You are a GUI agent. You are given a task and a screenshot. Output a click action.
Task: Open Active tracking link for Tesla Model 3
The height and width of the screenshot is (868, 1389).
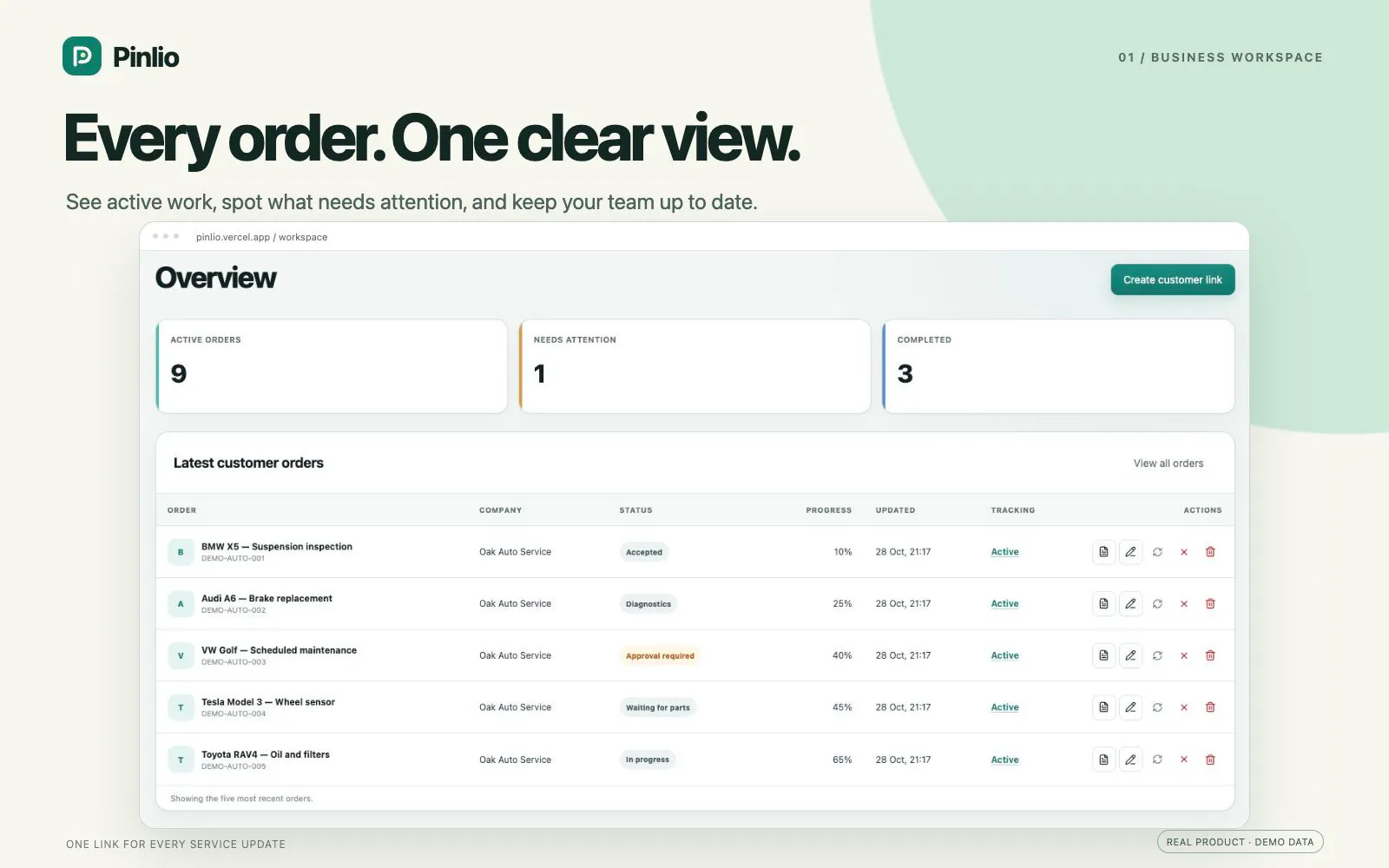(1004, 707)
